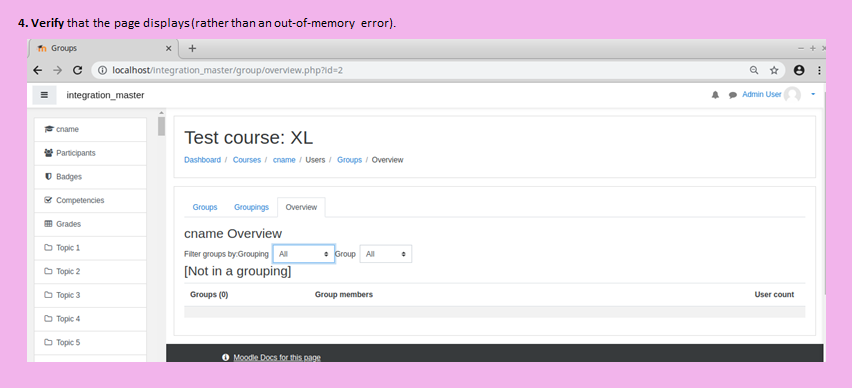The height and width of the screenshot is (388, 852).
Task: Go to Topic 1 in sidebar
Action: coord(90,248)
